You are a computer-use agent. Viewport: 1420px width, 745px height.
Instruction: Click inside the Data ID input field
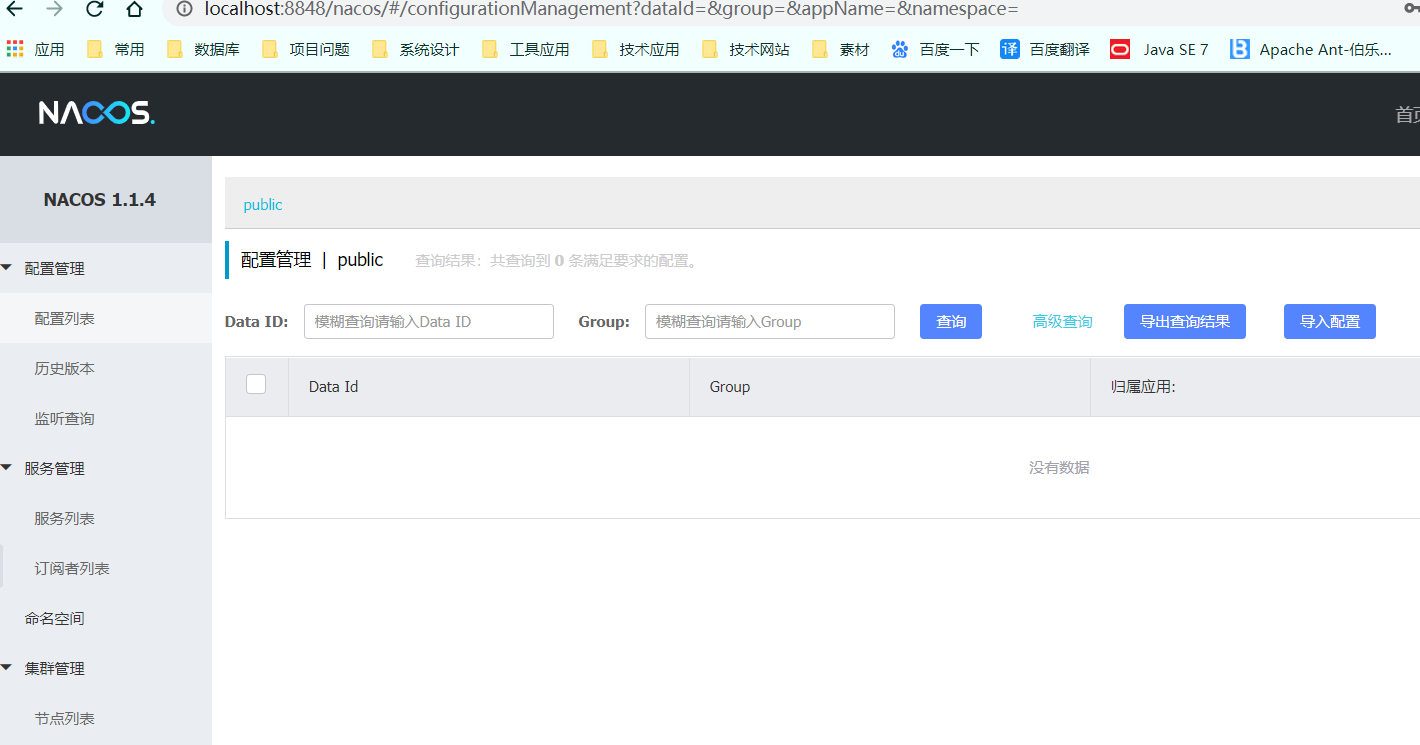coord(428,321)
